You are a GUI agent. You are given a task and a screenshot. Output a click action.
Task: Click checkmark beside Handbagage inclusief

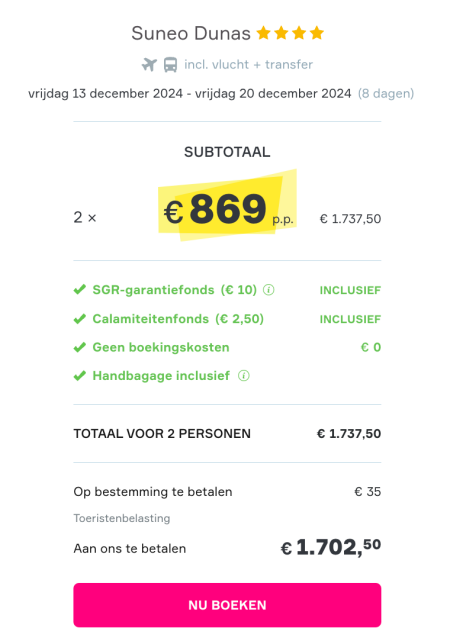(80, 376)
